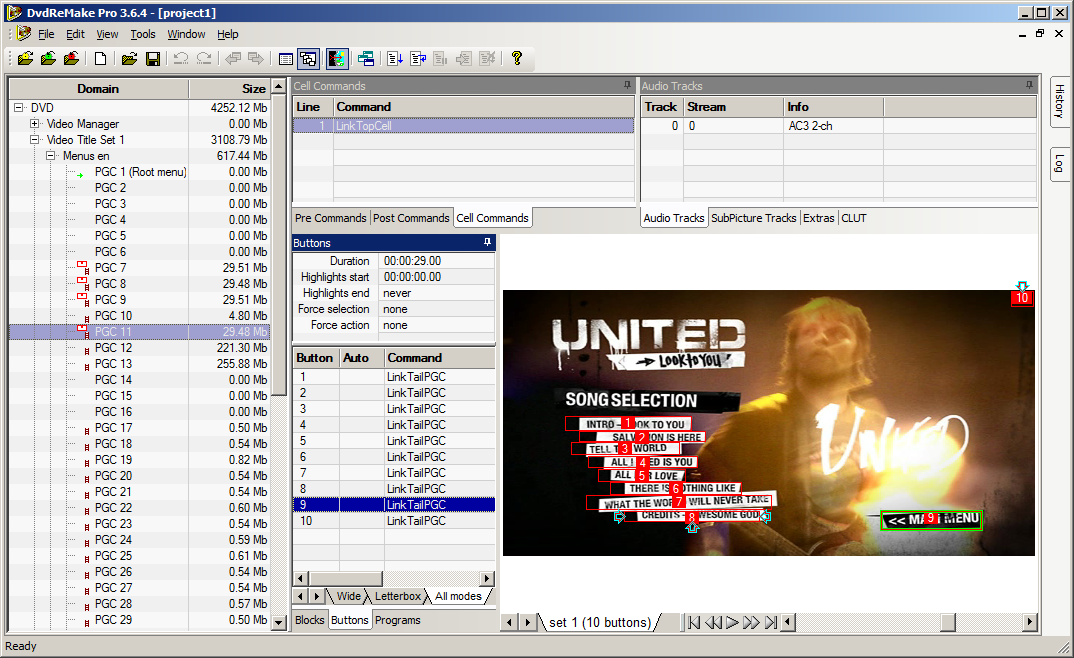Click the set 1 (10 buttons) tab
The image size is (1074, 658).
click(600, 622)
